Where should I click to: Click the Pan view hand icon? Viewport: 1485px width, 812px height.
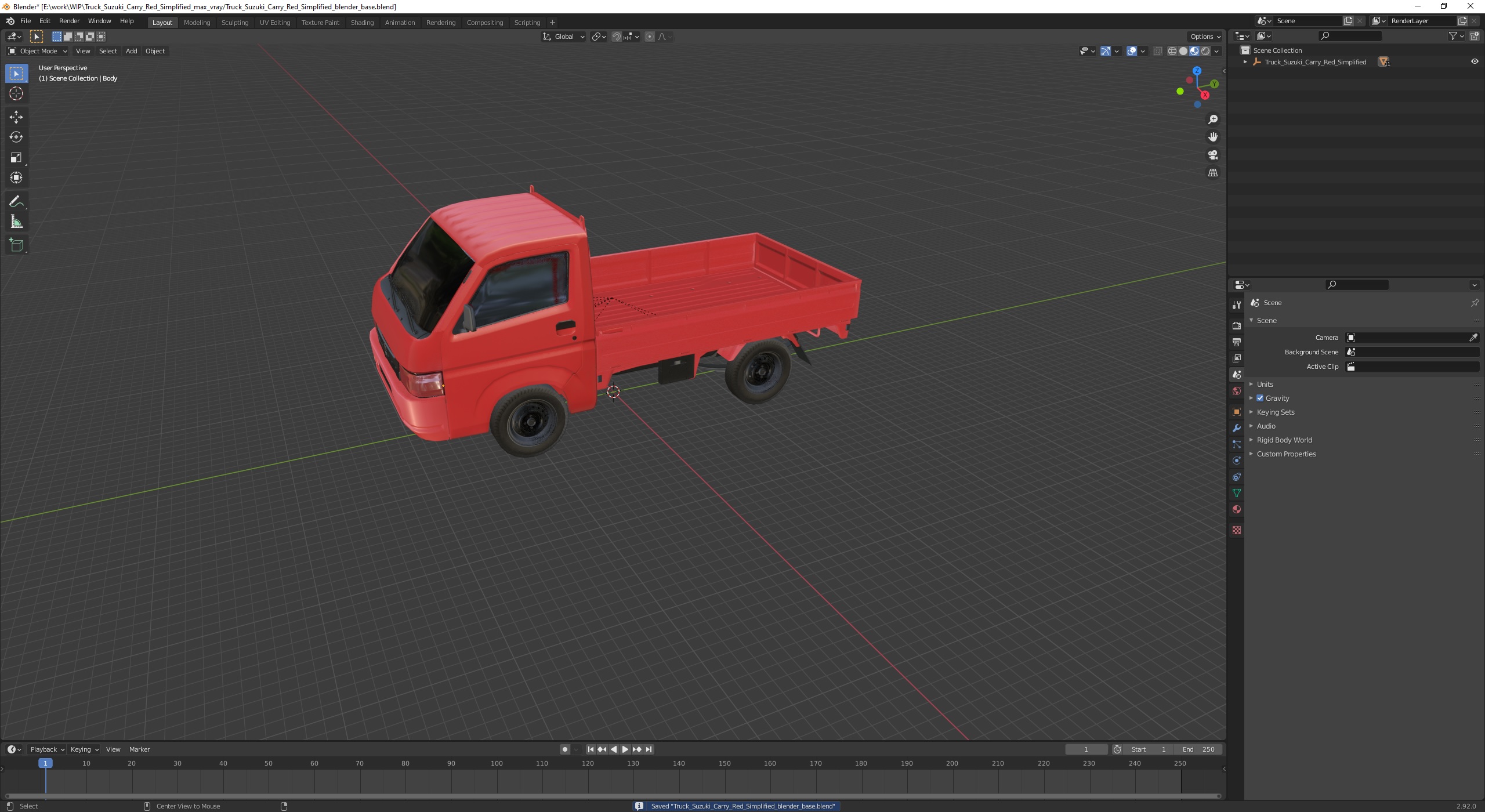tap(1212, 137)
